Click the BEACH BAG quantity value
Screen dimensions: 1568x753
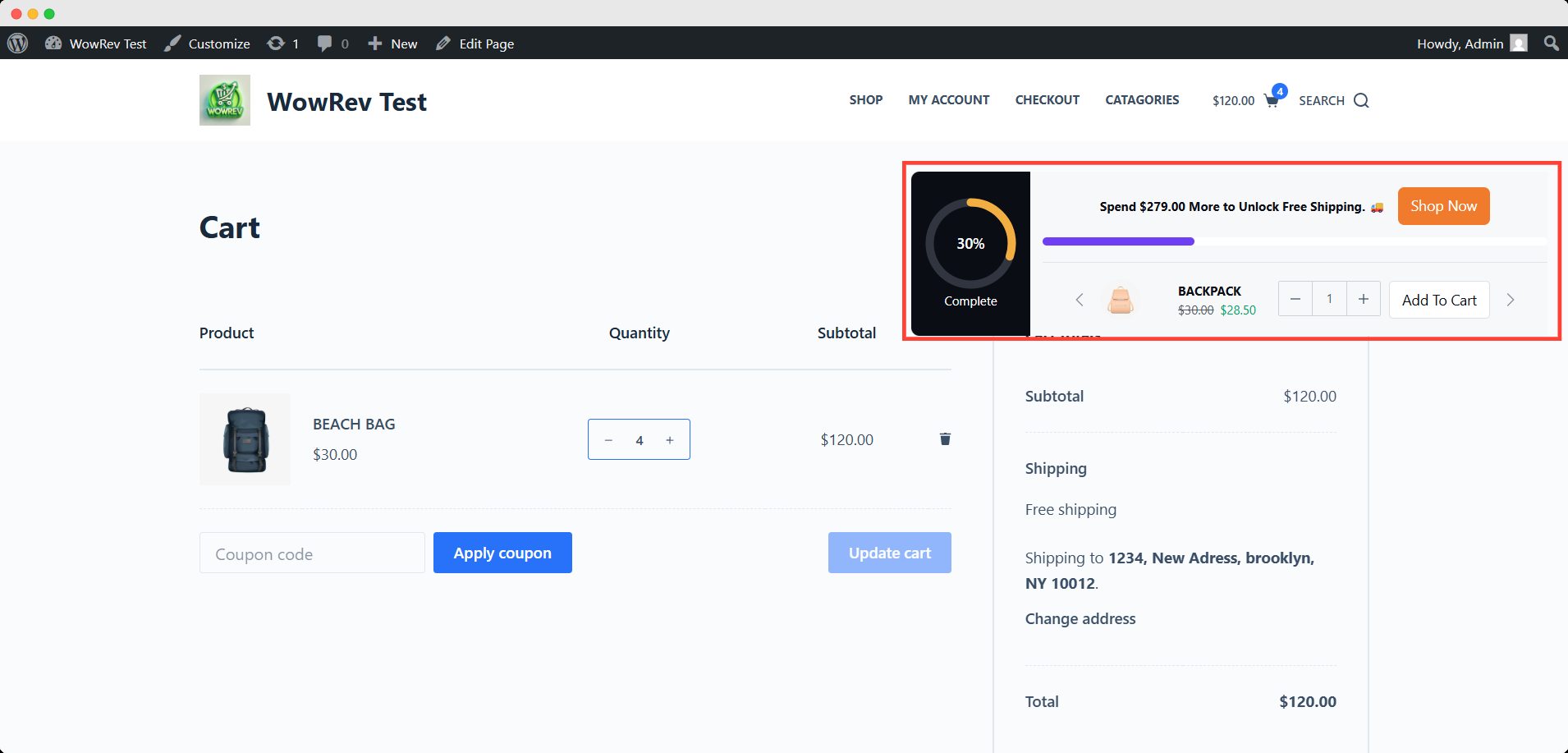click(x=640, y=440)
